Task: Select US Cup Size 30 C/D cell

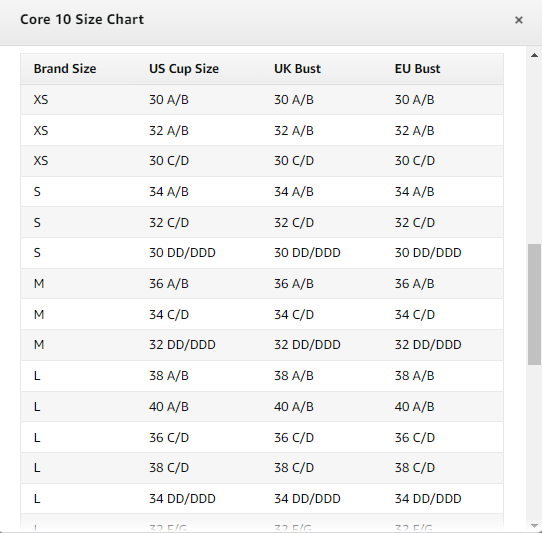Action: point(169,161)
